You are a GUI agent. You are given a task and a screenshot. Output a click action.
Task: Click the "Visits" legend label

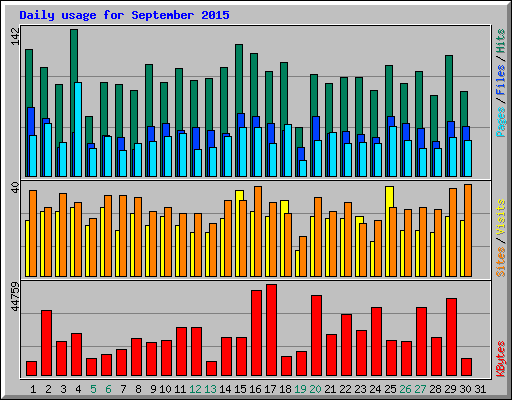[x=501, y=218]
